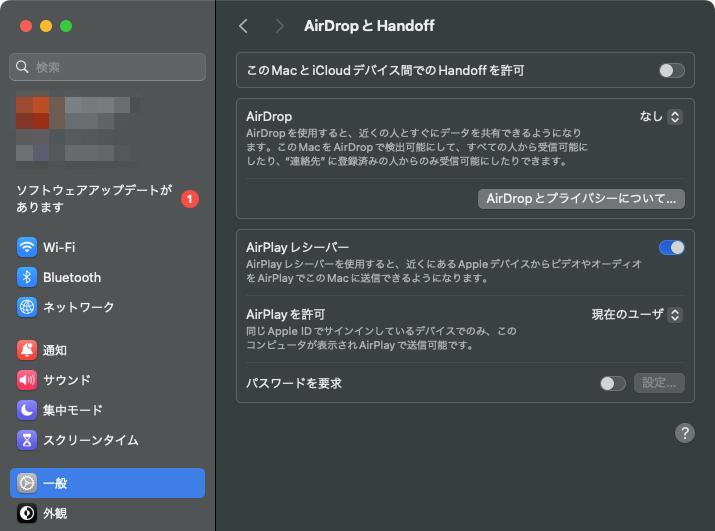The height and width of the screenshot is (531, 715).
Task: Click the ネットワーク globe icon
Action: coord(27,307)
